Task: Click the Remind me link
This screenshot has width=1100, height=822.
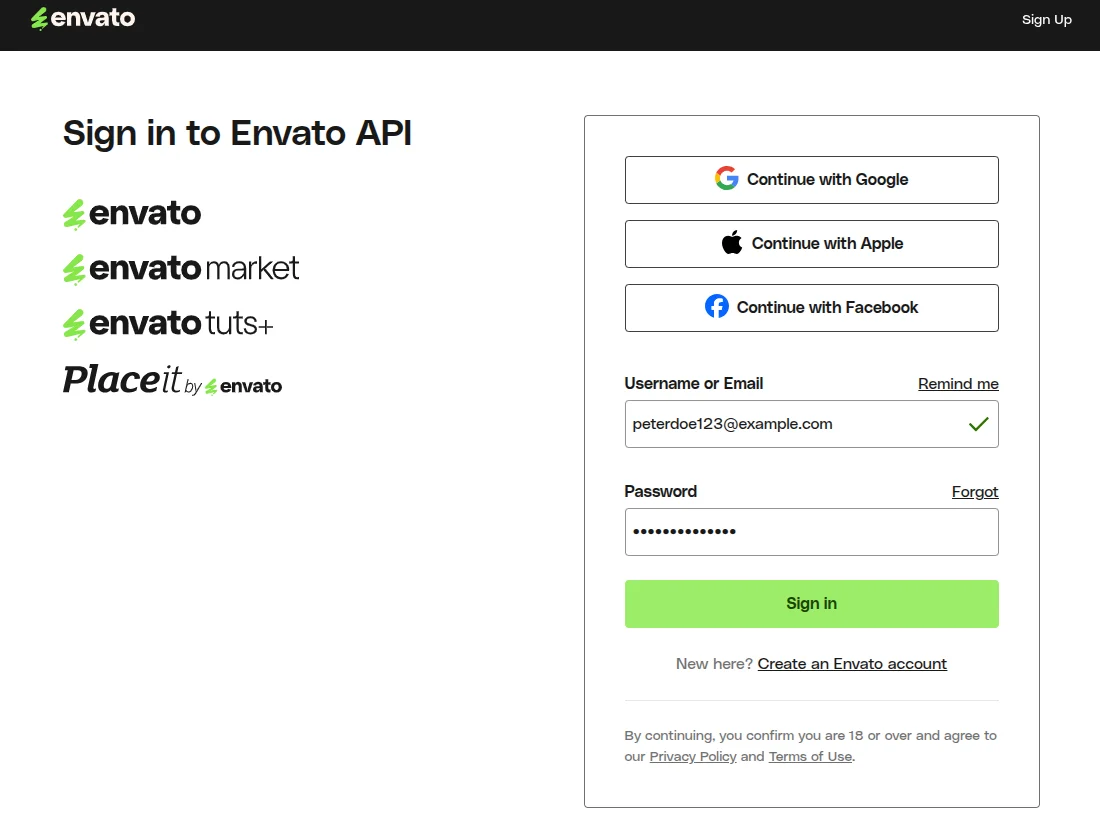Action: click(x=958, y=384)
